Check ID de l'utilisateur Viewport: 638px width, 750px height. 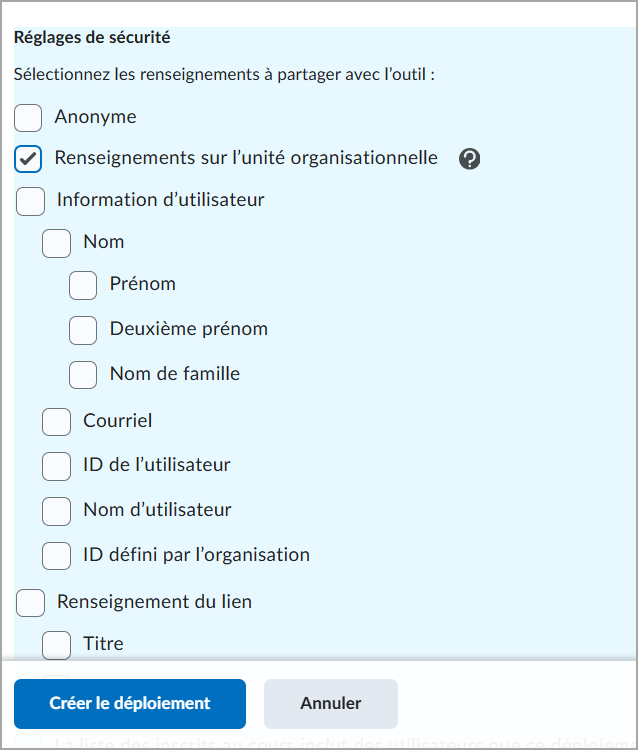[x=57, y=466]
